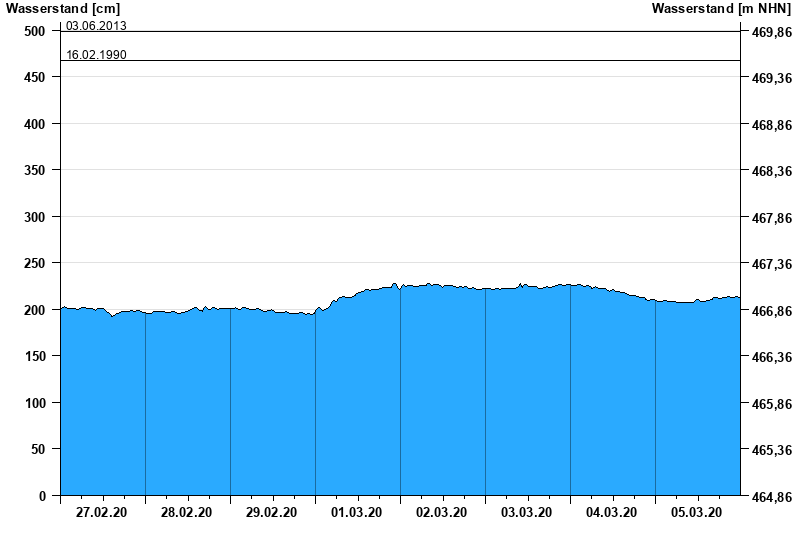Click the 464,86 value on the NHN axis
The width and height of the screenshot is (800, 550).
[771, 497]
